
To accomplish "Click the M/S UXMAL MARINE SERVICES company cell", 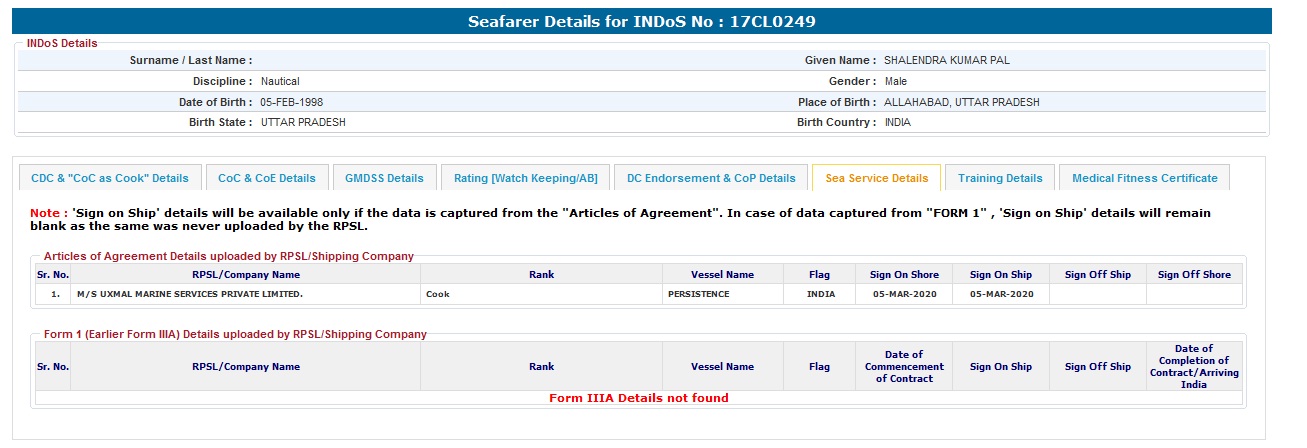I will (190, 294).
